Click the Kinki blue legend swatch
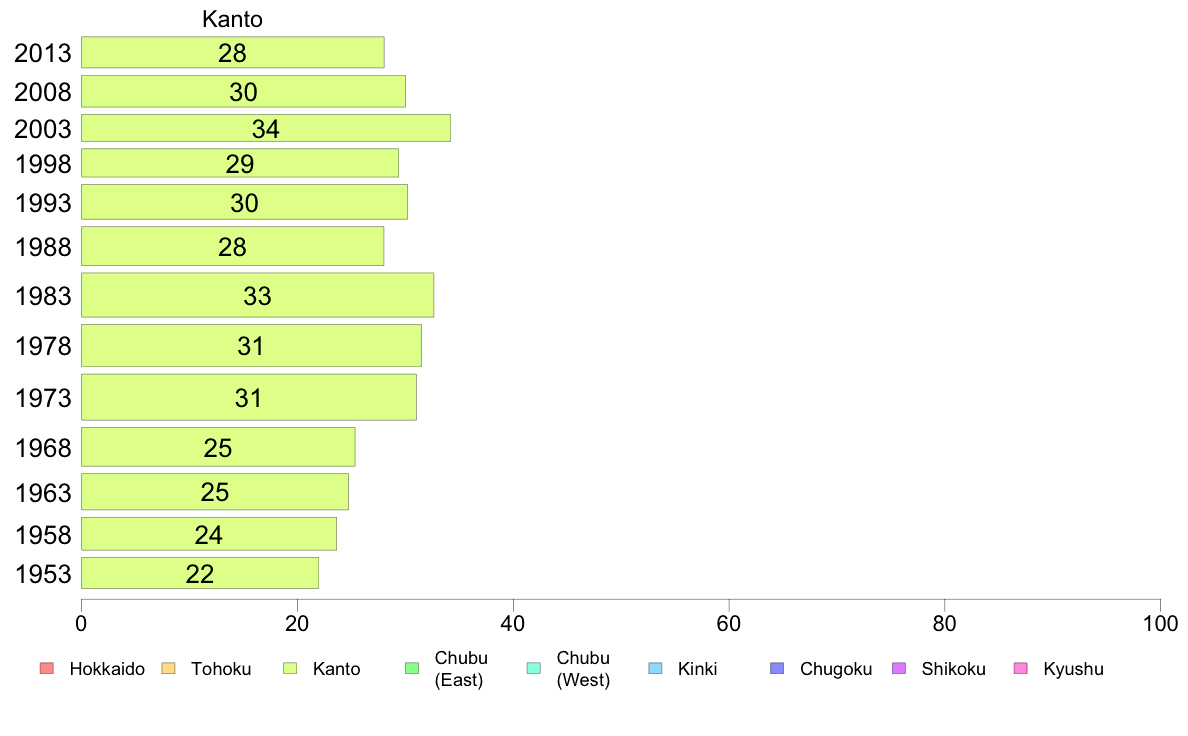 click(655, 668)
